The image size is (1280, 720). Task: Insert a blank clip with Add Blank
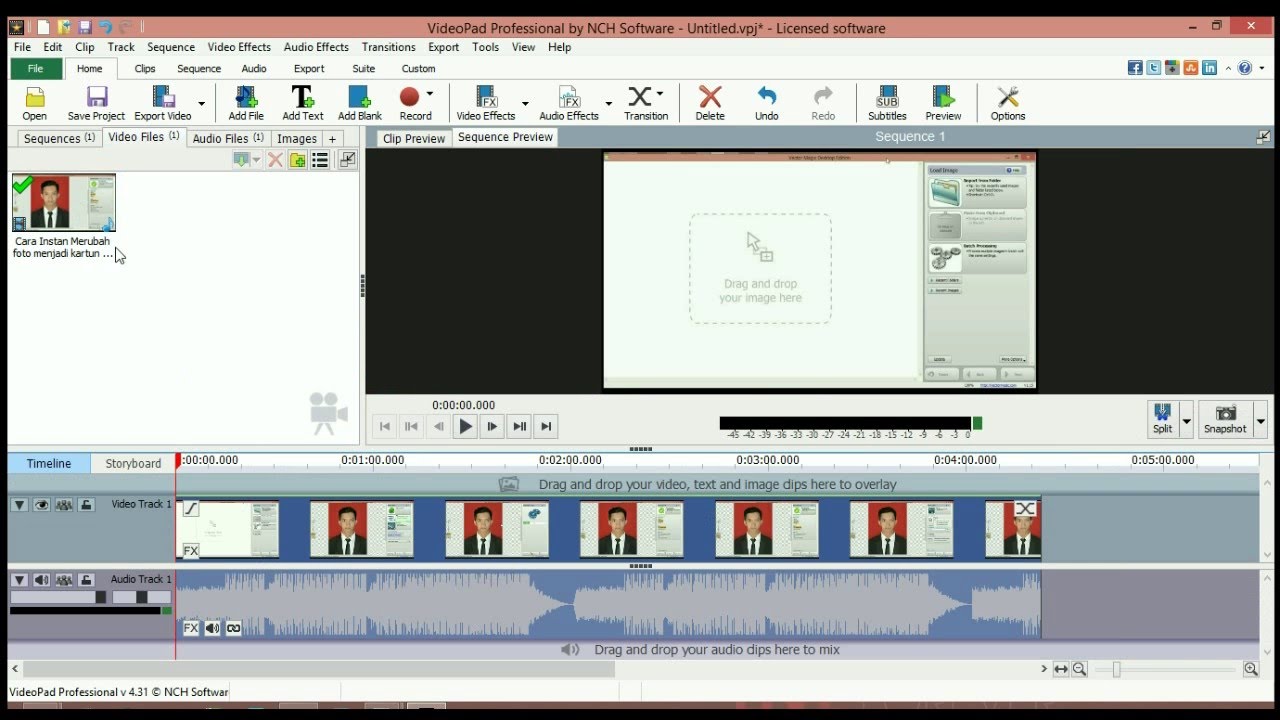360,103
